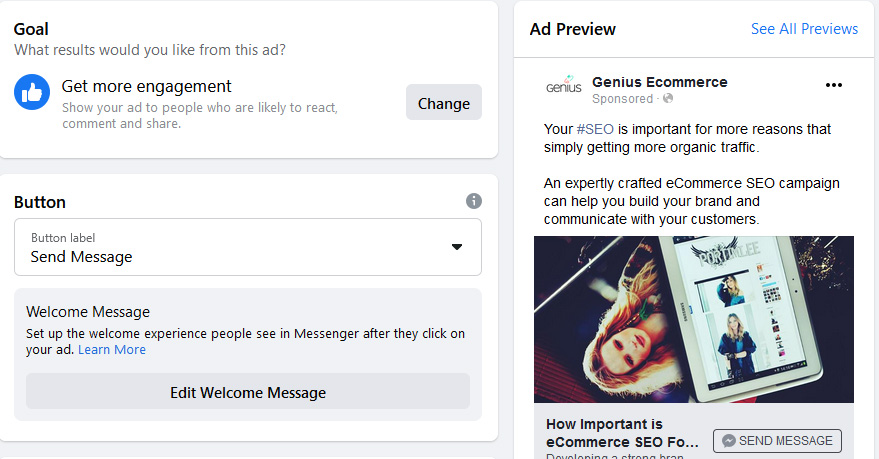The image size is (879, 459).
Task: Click the Welcome Message heading
Action: point(88,312)
